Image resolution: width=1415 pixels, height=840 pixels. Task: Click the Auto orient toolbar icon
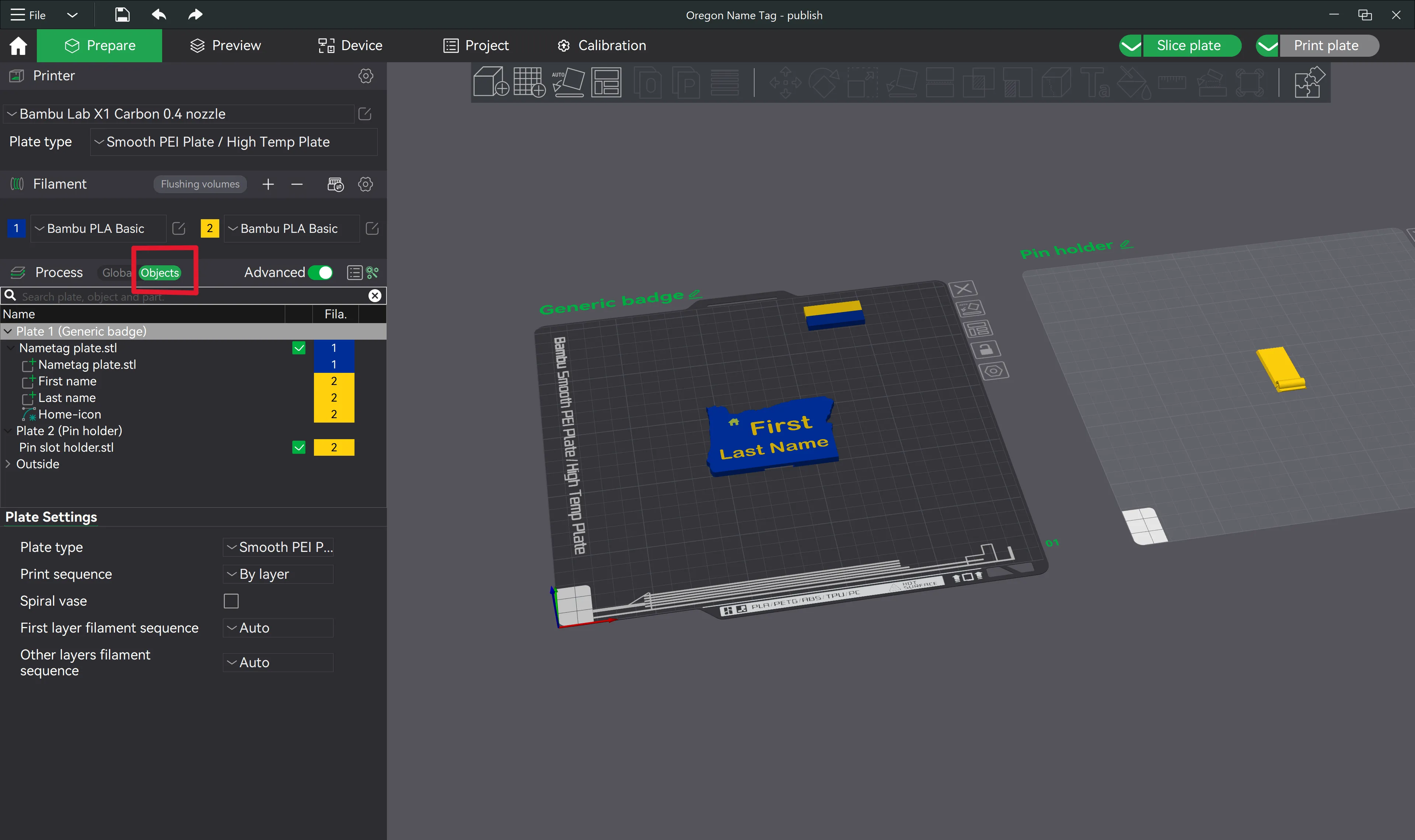coord(568,82)
